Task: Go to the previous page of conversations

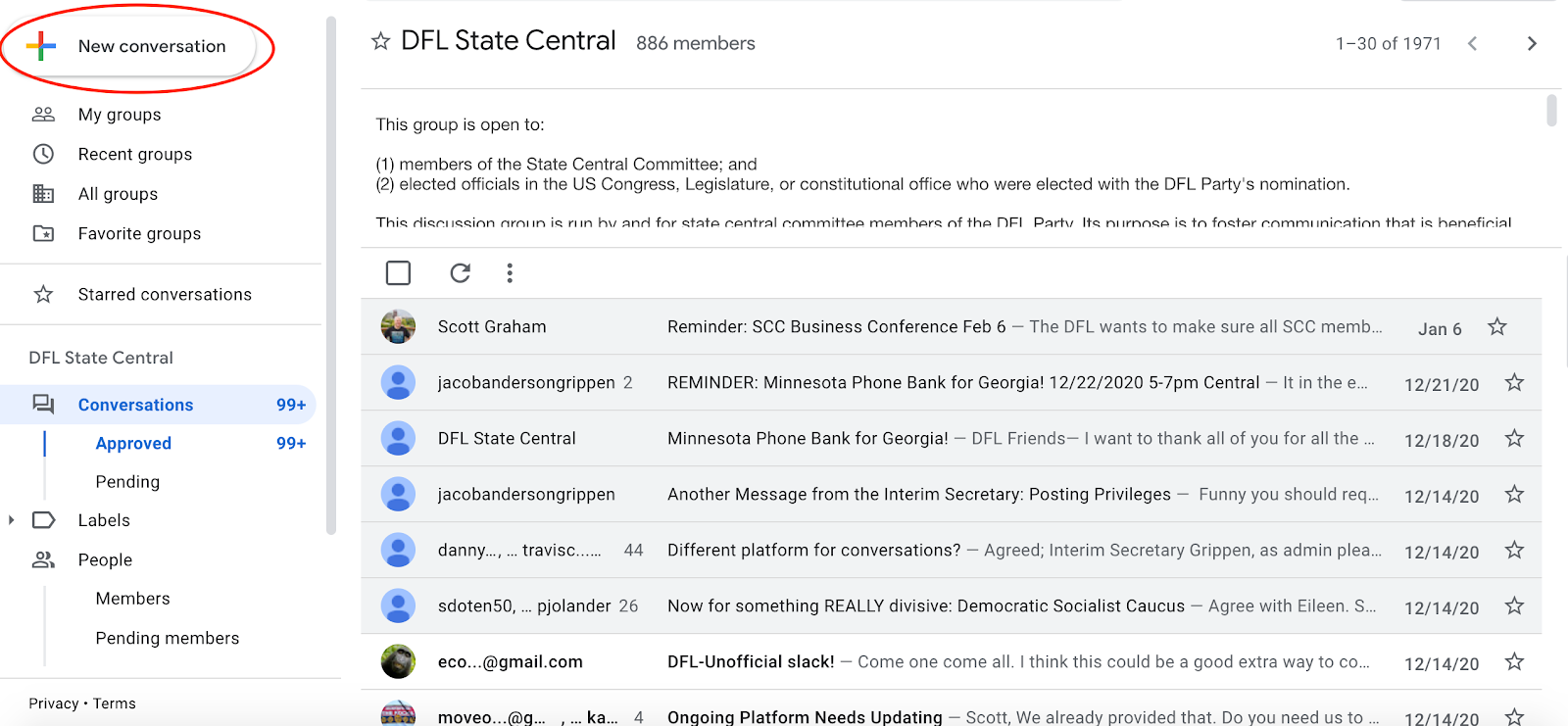Action: click(x=1472, y=43)
